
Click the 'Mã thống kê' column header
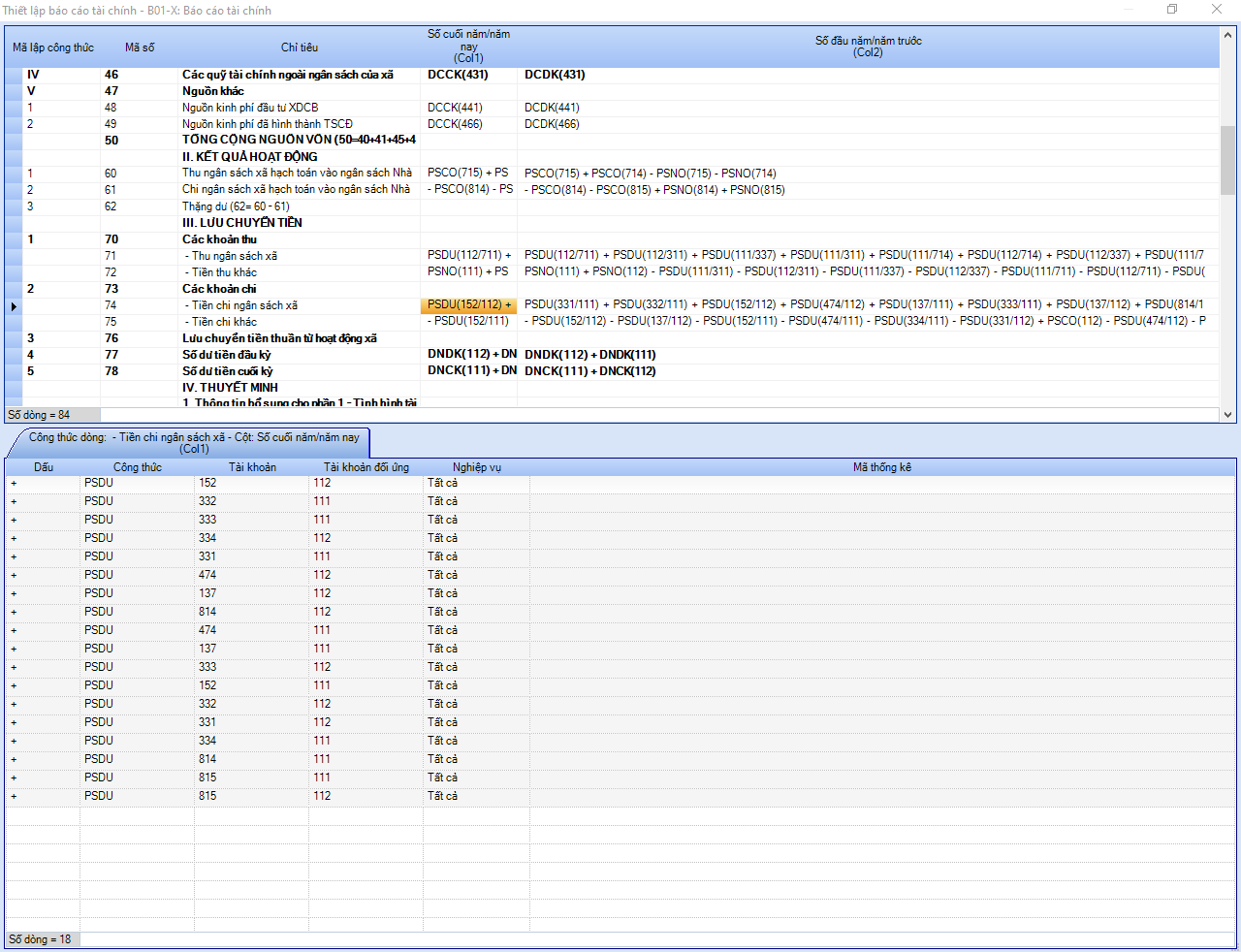pyautogui.click(x=881, y=467)
